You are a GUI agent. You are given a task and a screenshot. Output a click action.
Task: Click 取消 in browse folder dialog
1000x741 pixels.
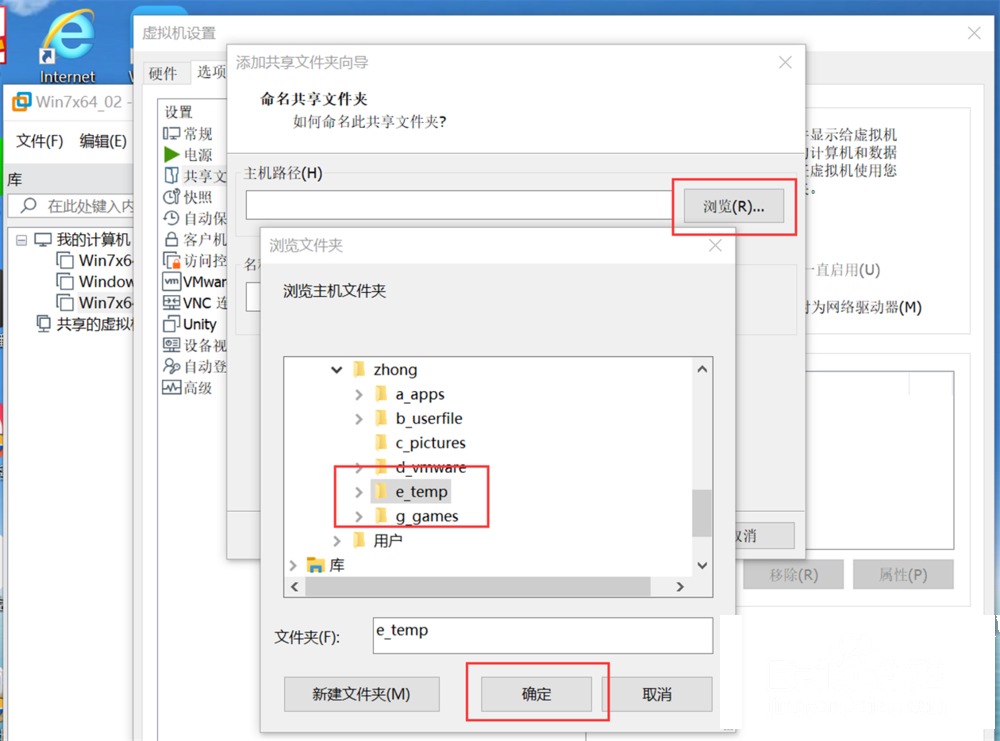(x=657, y=694)
